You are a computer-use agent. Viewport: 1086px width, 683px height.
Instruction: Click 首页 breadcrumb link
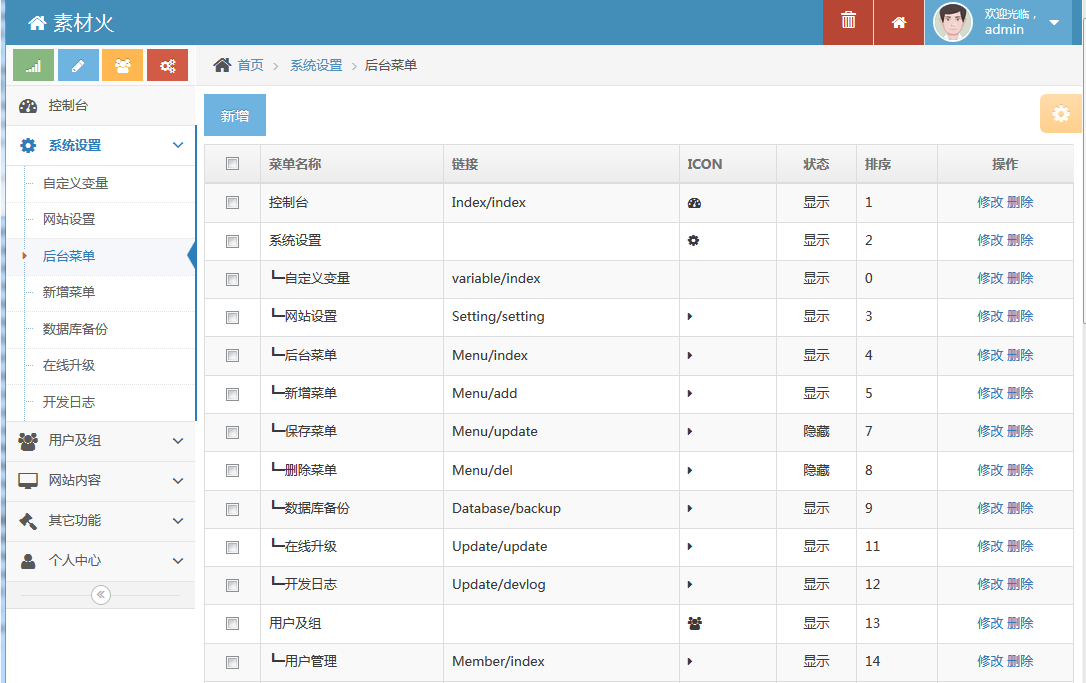coord(250,65)
